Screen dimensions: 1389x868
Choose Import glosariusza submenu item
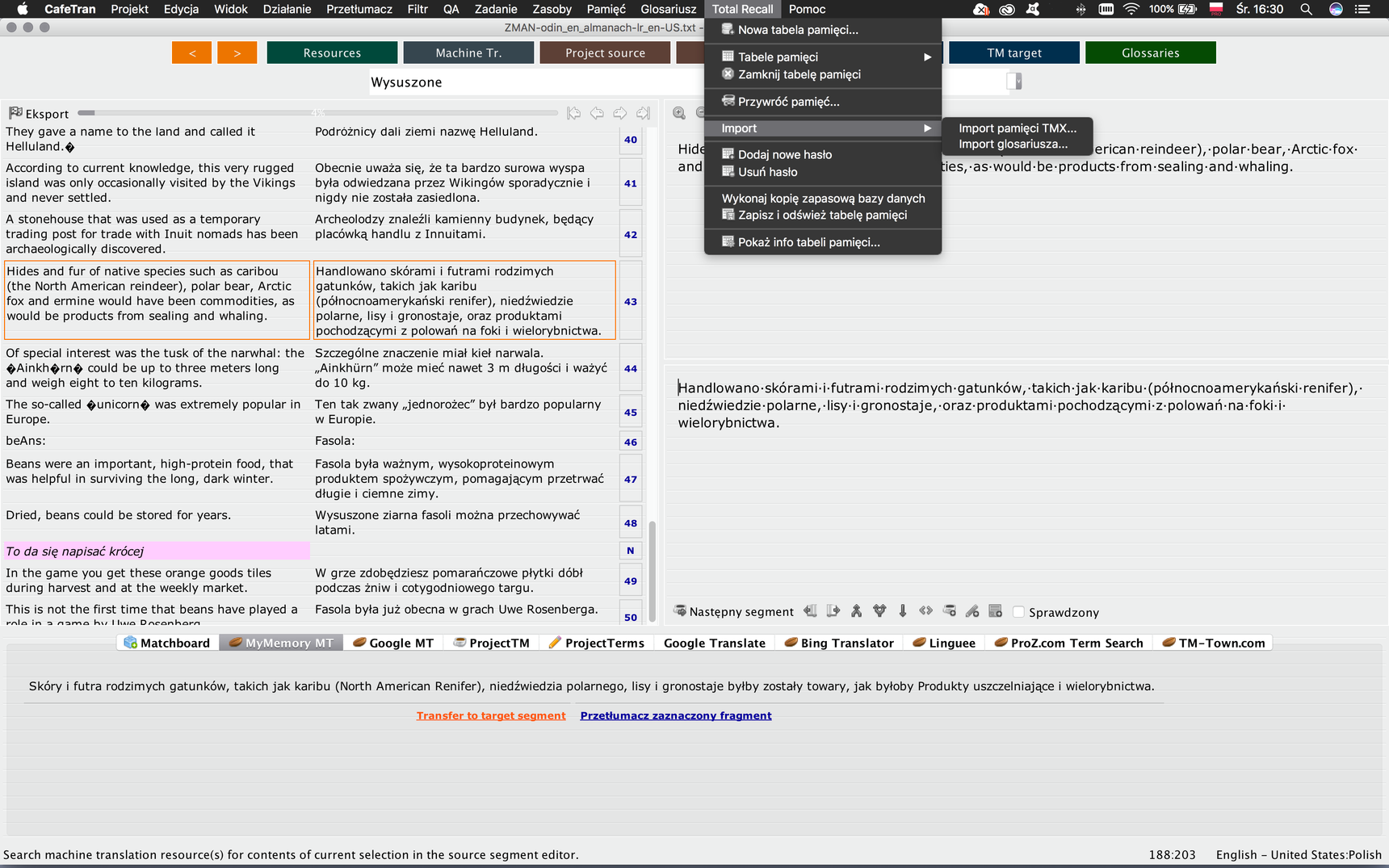click(x=1018, y=145)
